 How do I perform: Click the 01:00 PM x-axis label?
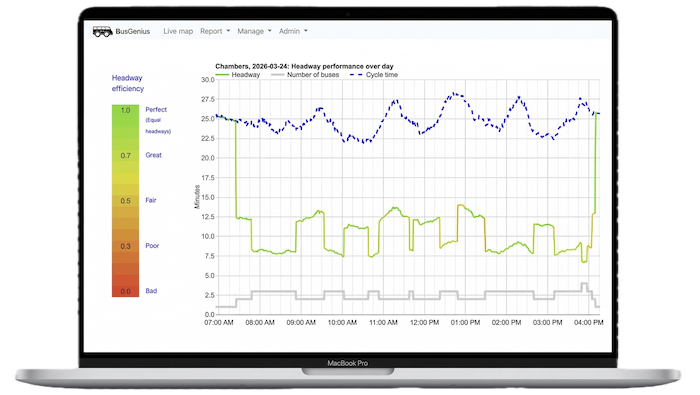465,322
